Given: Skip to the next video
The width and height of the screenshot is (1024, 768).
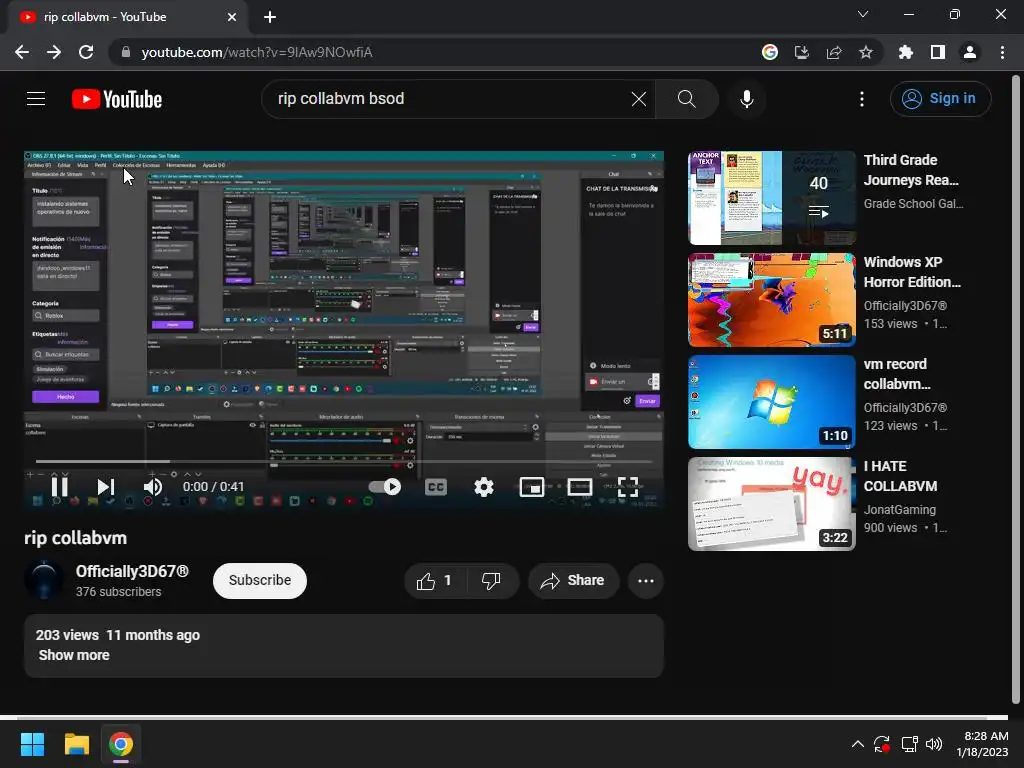Looking at the screenshot, I should point(105,487).
